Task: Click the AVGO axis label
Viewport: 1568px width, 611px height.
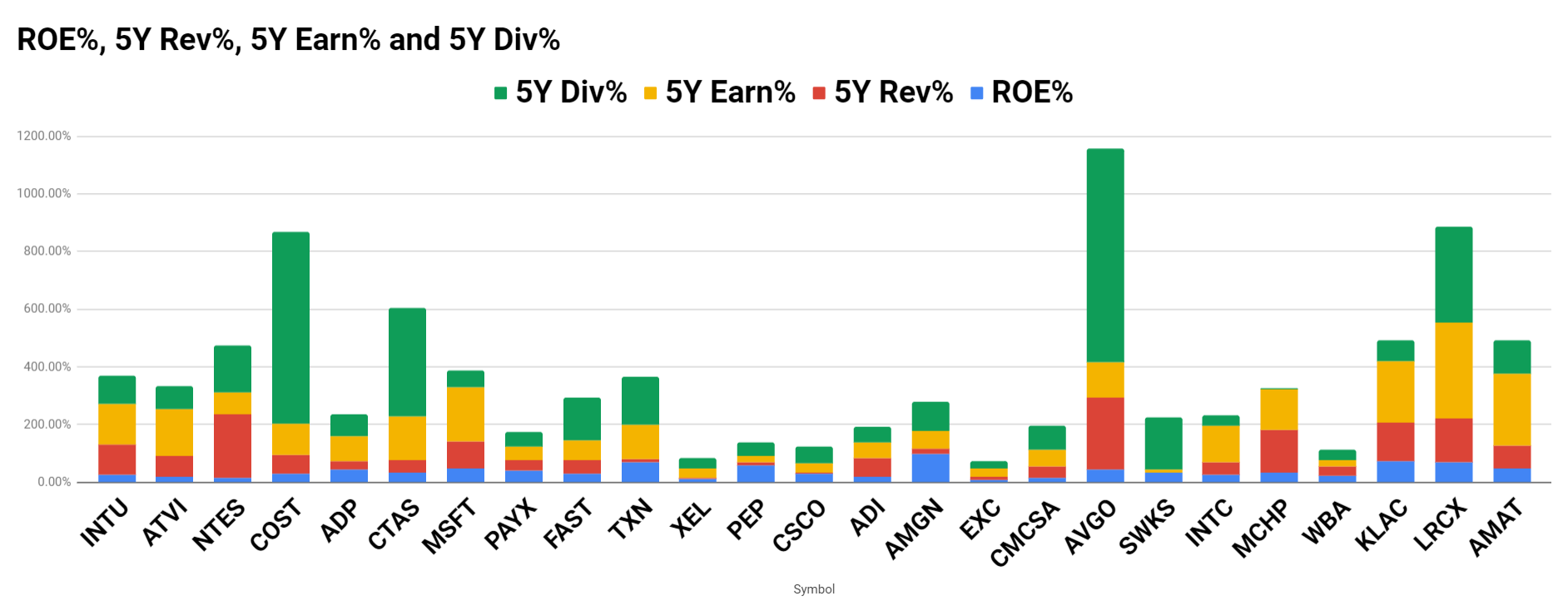Action: tap(1090, 526)
